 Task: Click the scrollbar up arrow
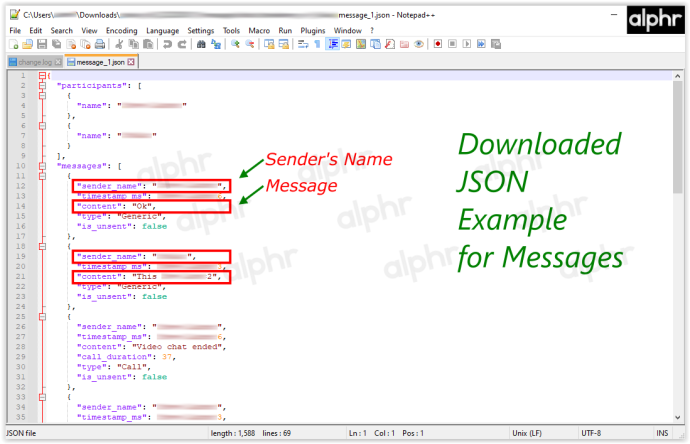(x=678, y=76)
